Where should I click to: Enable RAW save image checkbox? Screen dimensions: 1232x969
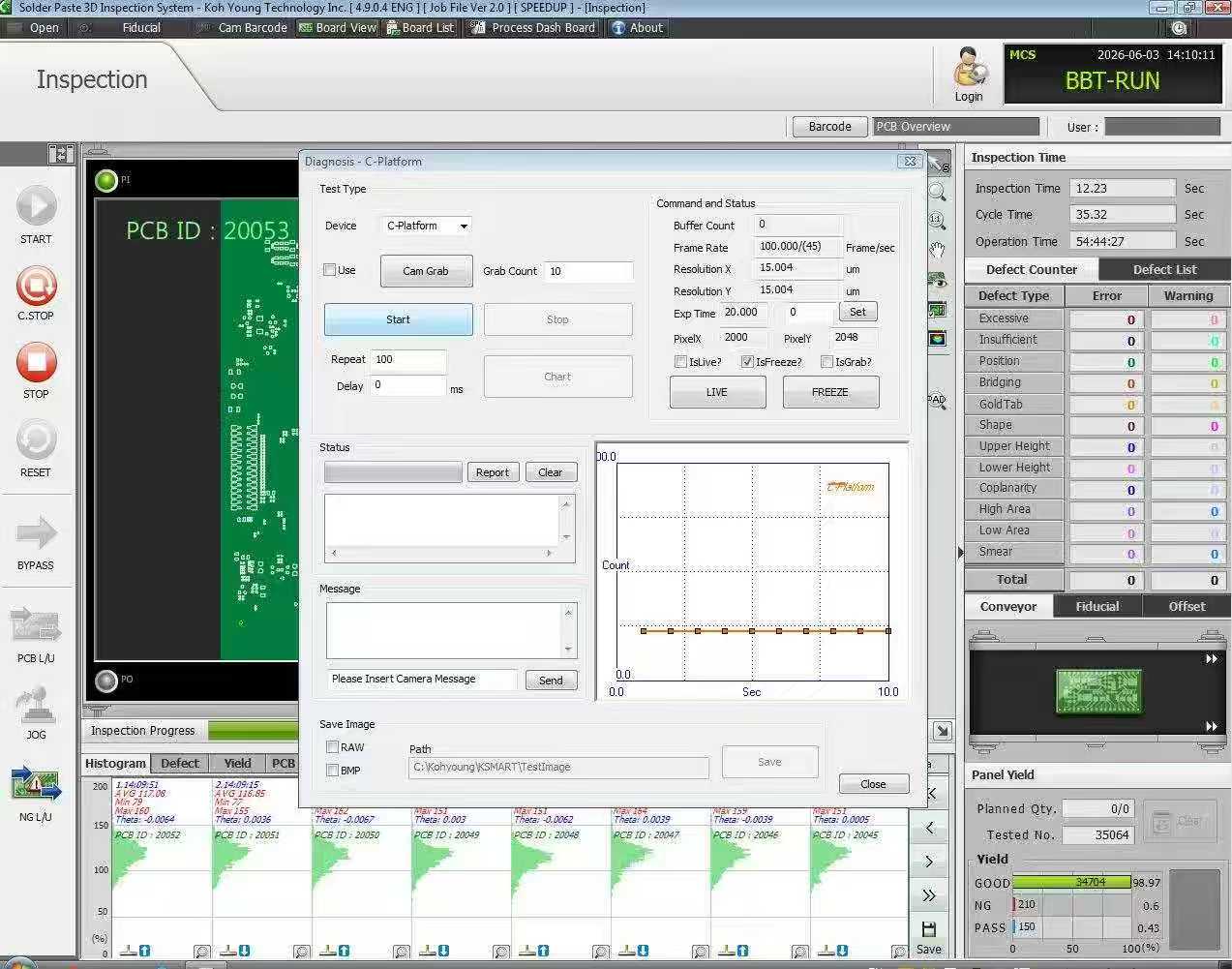point(332,747)
